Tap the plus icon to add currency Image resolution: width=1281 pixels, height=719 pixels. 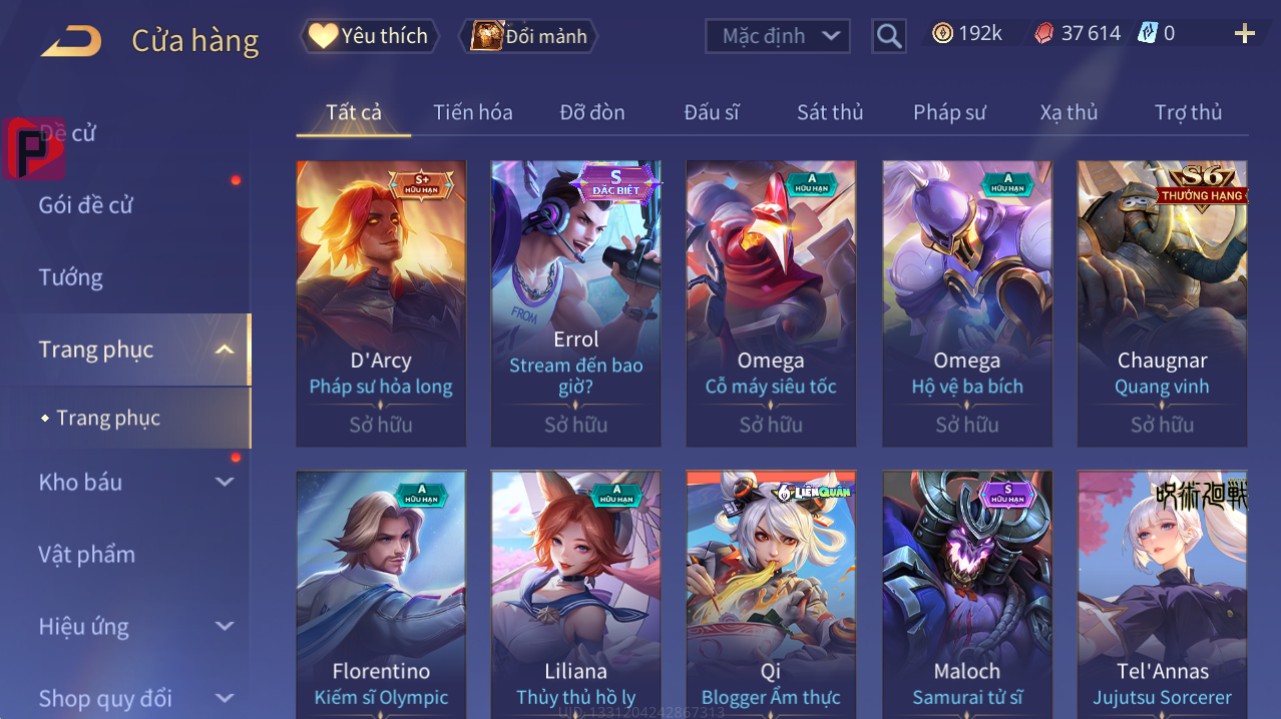(1244, 34)
